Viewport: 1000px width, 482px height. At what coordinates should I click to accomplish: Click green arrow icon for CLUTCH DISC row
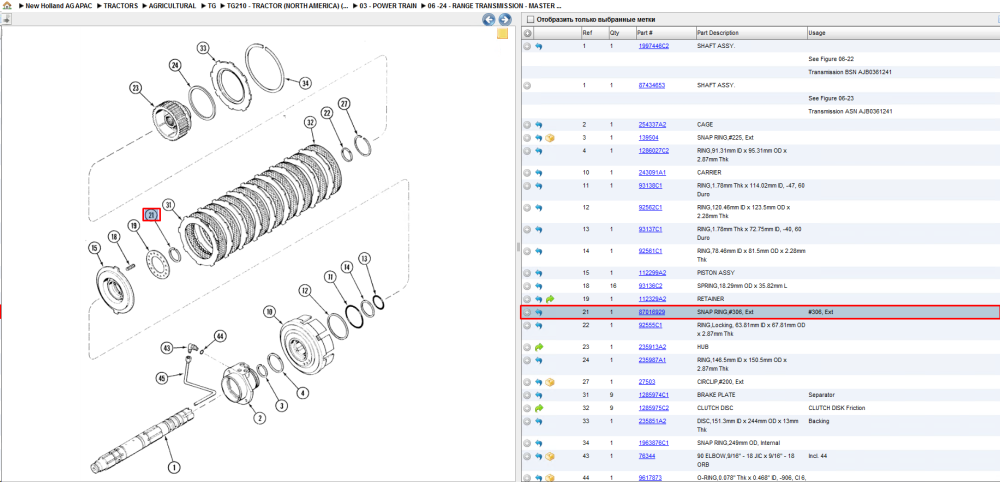[538, 408]
